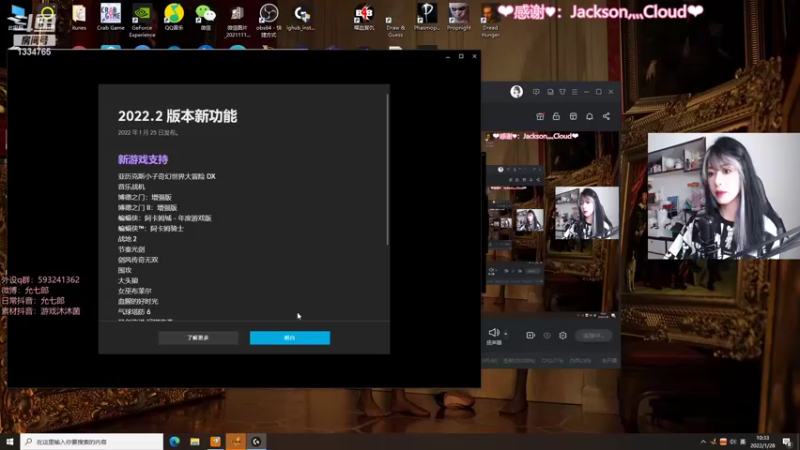Open the QQ音乐 desktop shortcut
The height and width of the screenshot is (450, 800).
click(174, 17)
